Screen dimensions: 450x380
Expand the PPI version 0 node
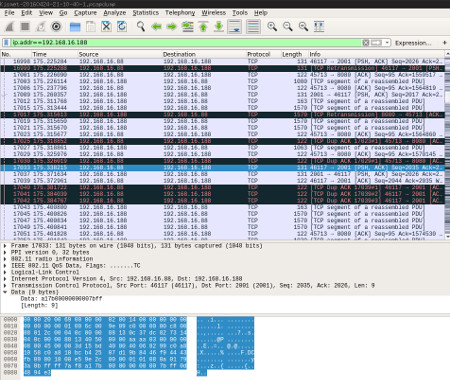[5, 252]
